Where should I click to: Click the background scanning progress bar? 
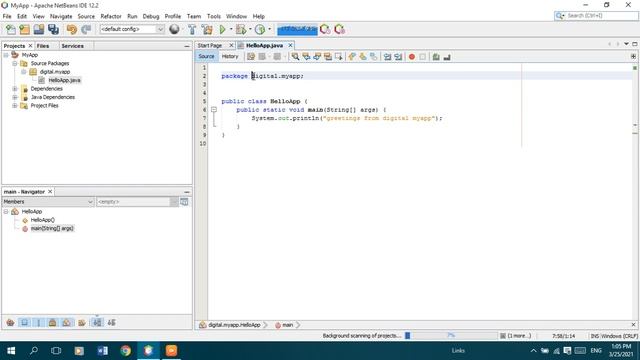point(451,336)
